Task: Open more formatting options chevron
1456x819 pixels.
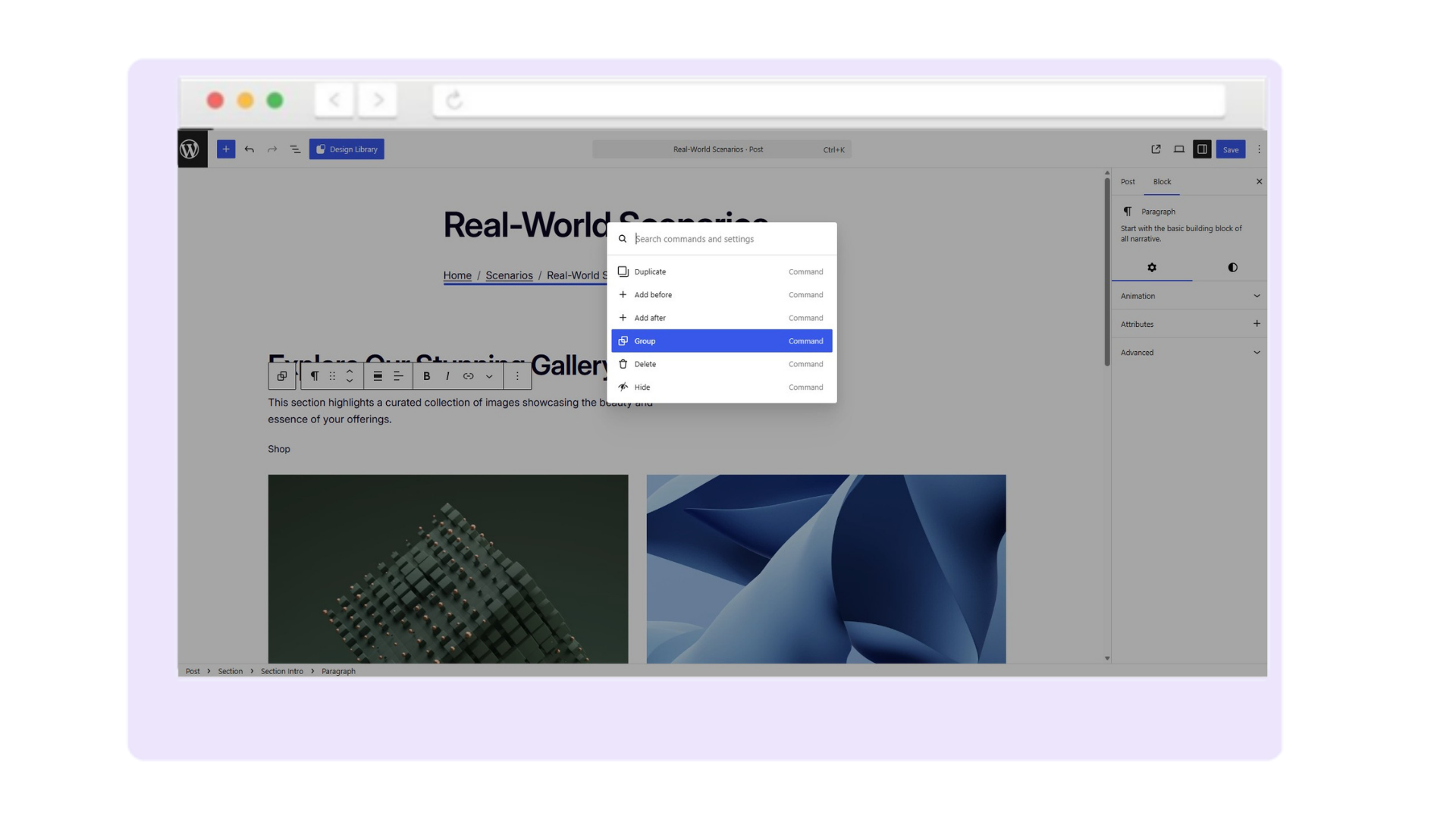Action: [x=489, y=375]
